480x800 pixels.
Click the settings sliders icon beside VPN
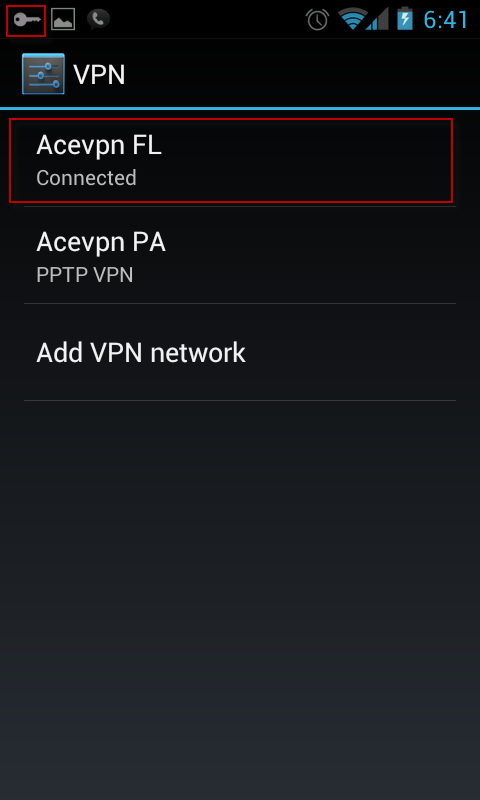(x=43, y=74)
